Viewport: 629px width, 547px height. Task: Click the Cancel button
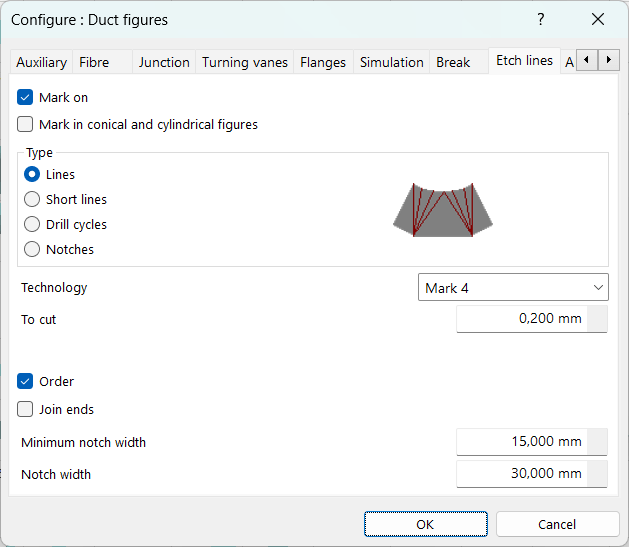click(x=557, y=524)
